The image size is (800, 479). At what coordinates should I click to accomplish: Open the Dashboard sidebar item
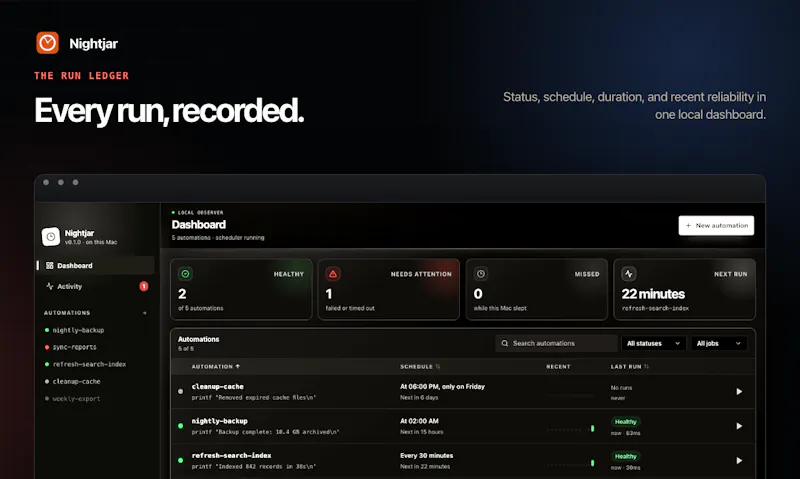tap(95, 265)
